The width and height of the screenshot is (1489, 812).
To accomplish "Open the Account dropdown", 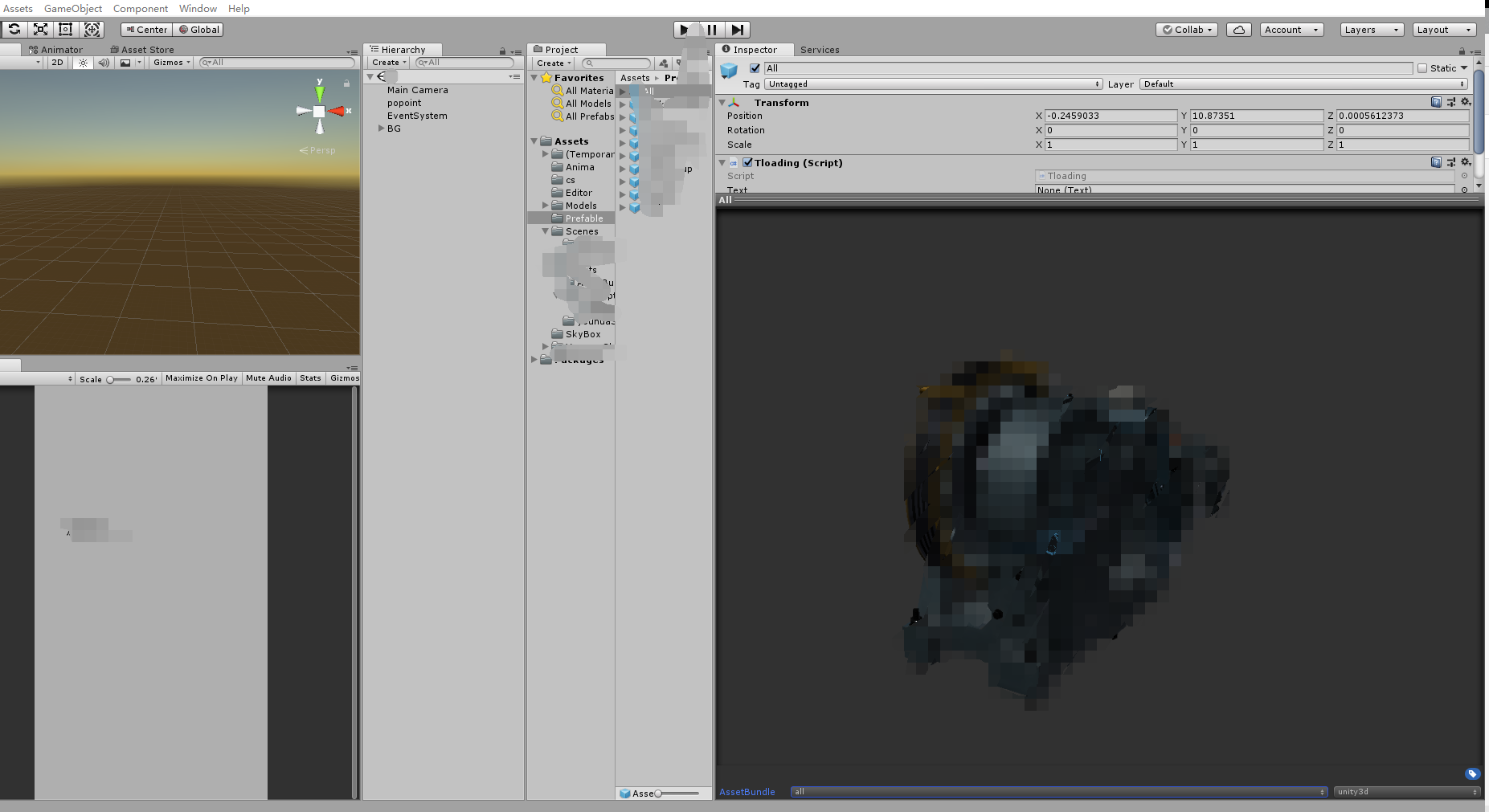I will click(x=1291, y=30).
